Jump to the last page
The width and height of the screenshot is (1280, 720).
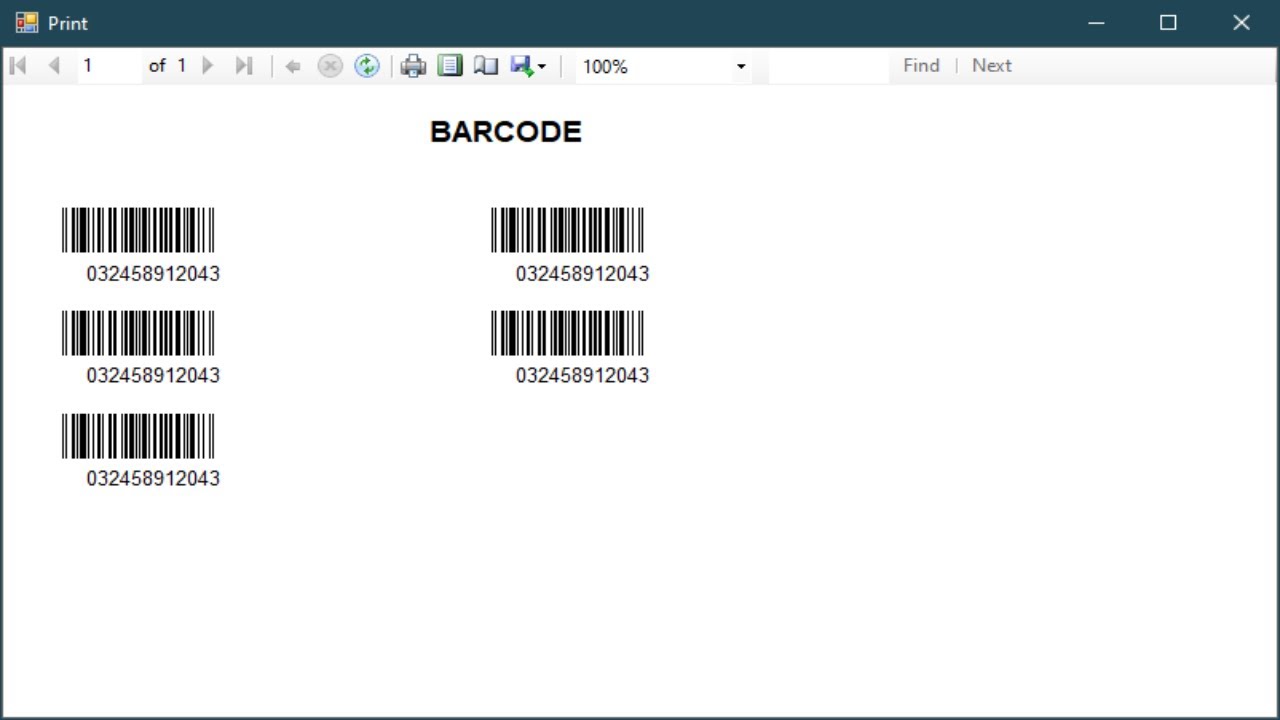pyautogui.click(x=243, y=66)
